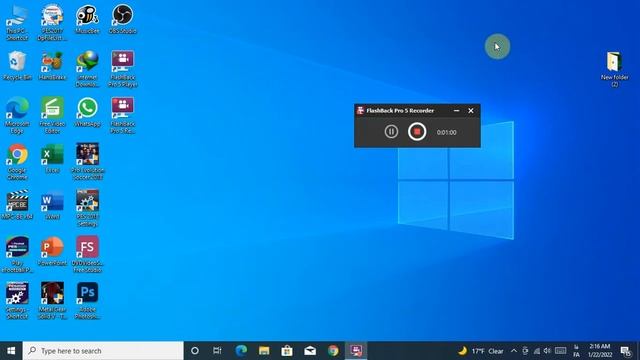The image size is (640, 360).
Task: Click the Show desktop strip at the taskbar's right end
Action: [x=638, y=351]
